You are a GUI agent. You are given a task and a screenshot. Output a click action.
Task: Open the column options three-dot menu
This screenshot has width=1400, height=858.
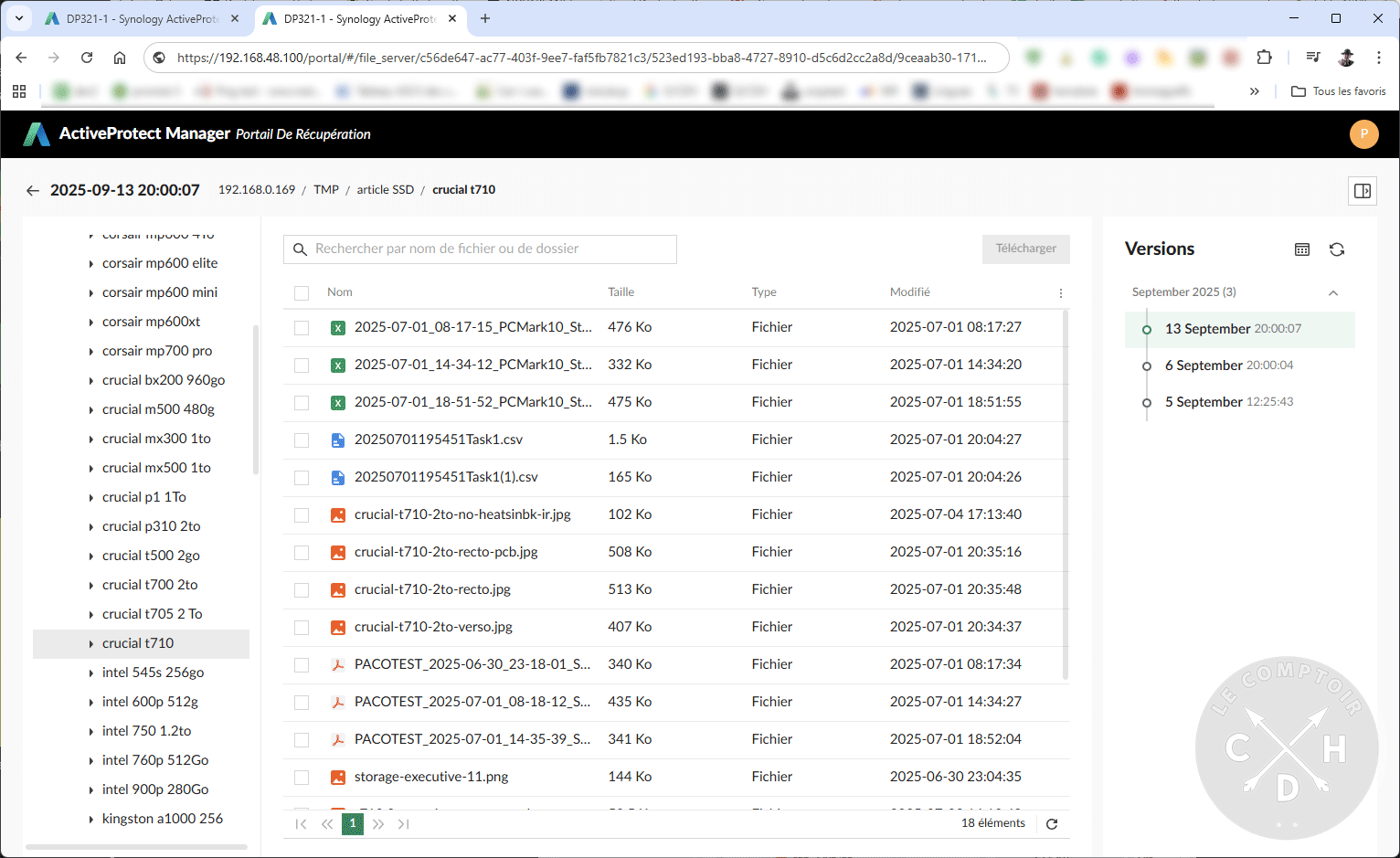click(x=1060, y=292)
